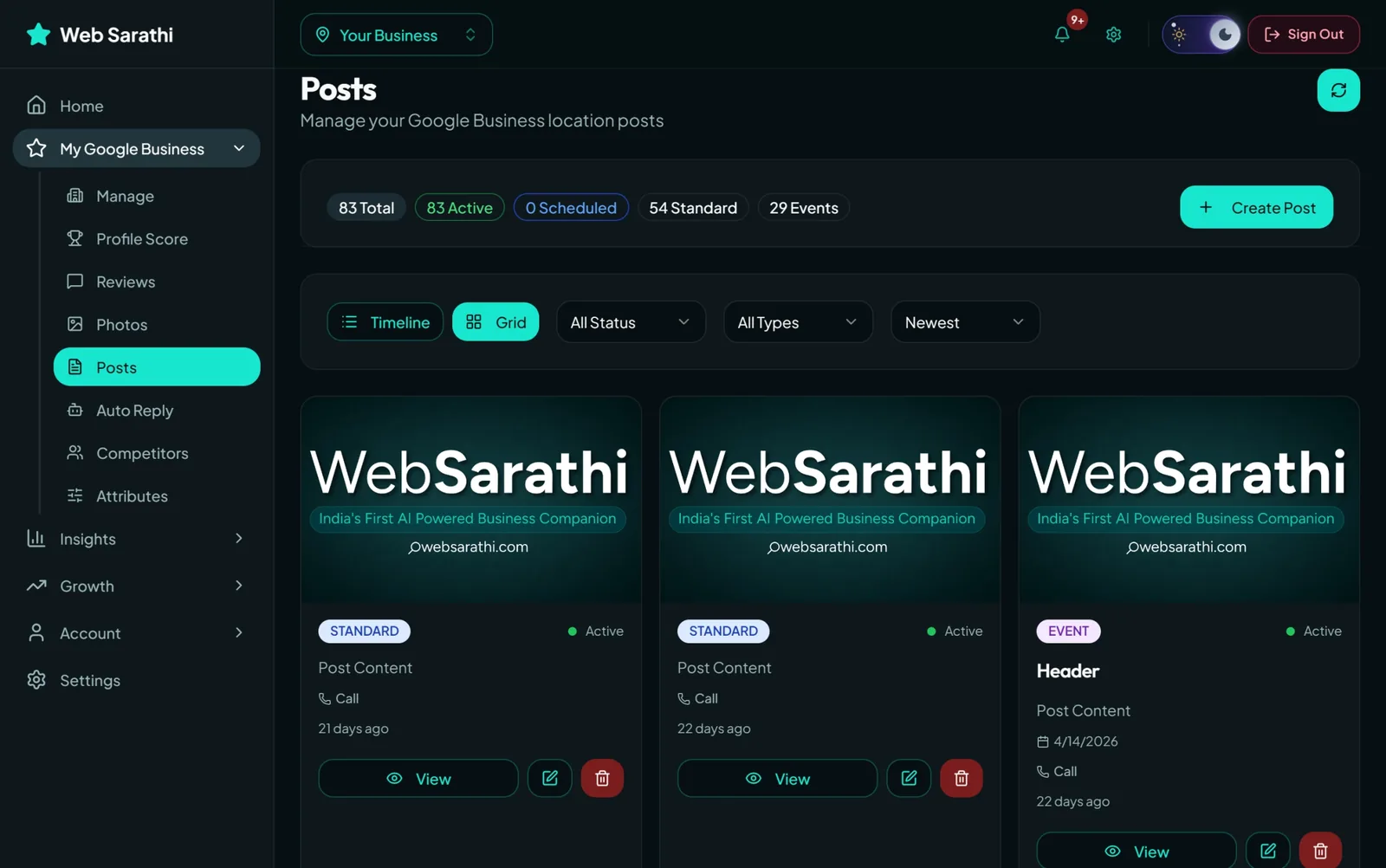
Task: Open Reviews in the sidebar
Action: click(157, 282)
